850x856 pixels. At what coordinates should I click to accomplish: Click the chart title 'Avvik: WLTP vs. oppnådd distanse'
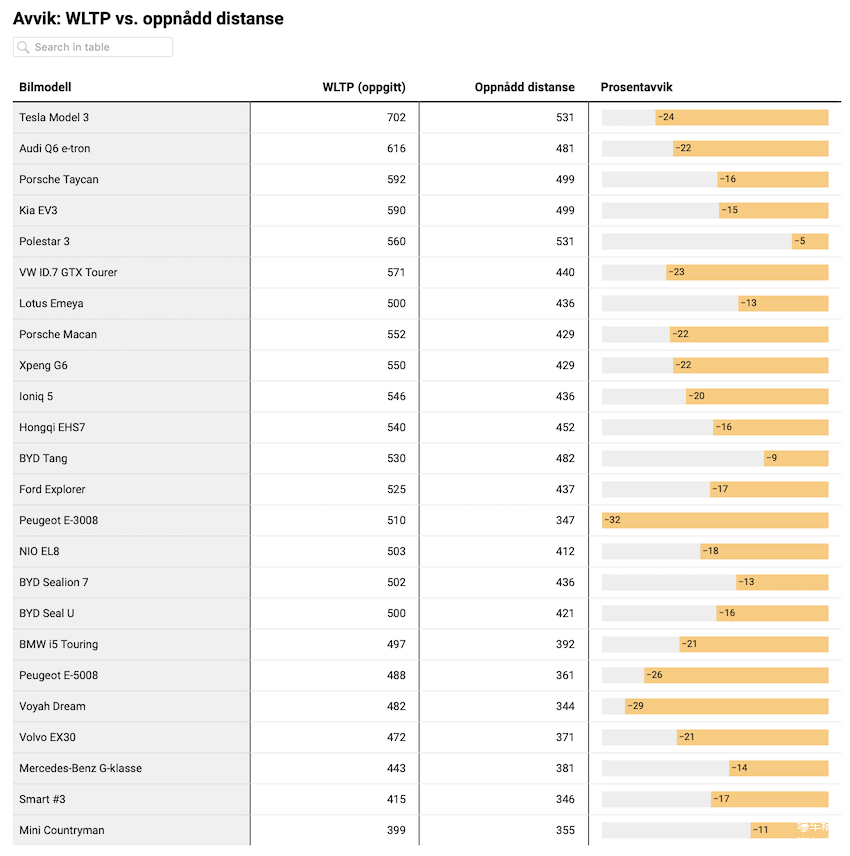point(148,19)
